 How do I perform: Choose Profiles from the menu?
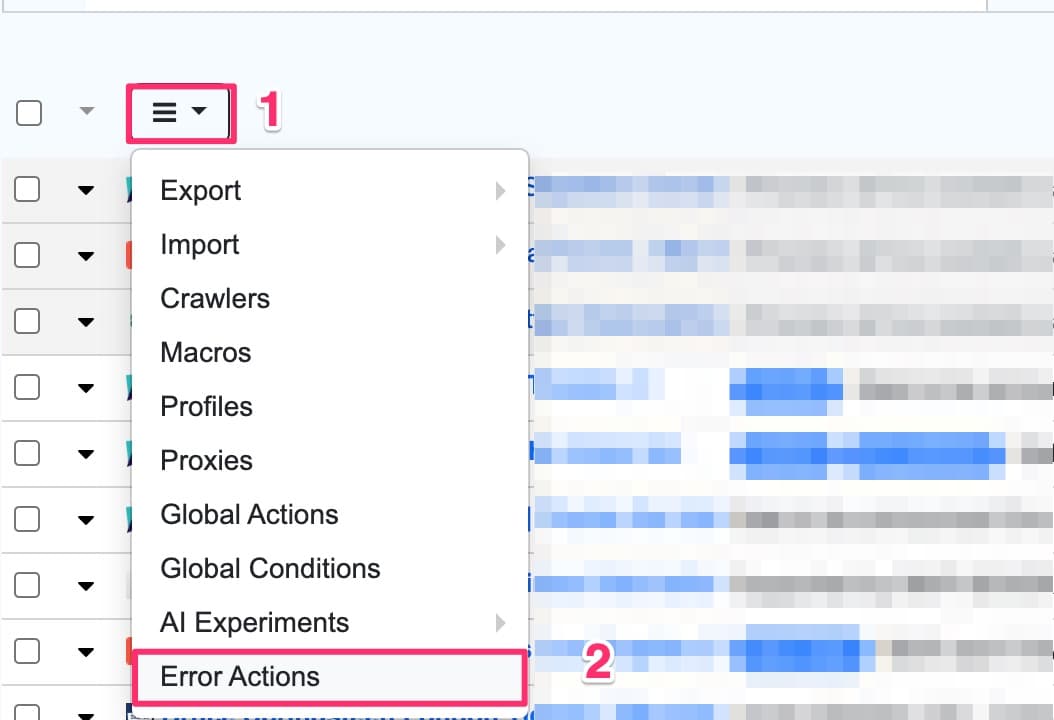click(x=205, y=406)
